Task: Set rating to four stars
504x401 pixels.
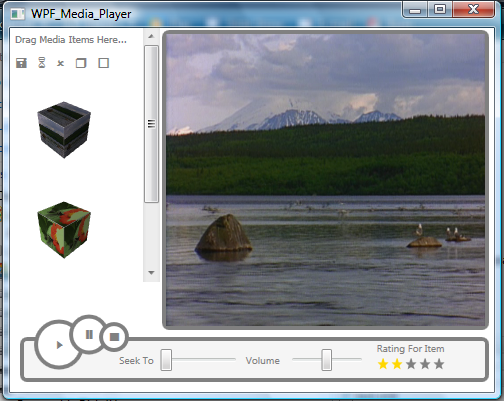Action: [425, 364]
